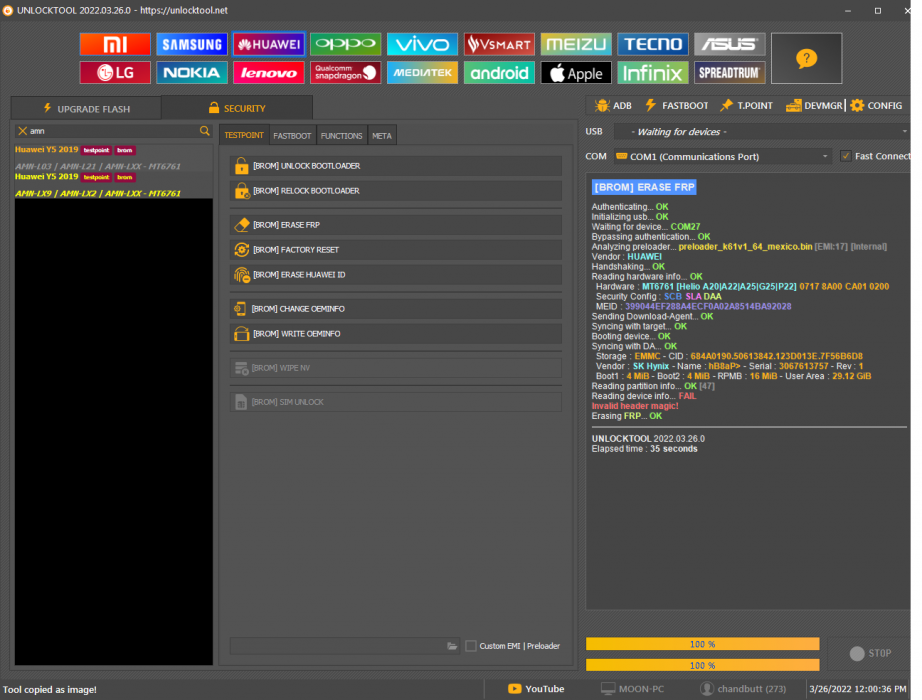Clear the model search with X icon
This screenshot has width=922, height=700.
coord(22,131)
